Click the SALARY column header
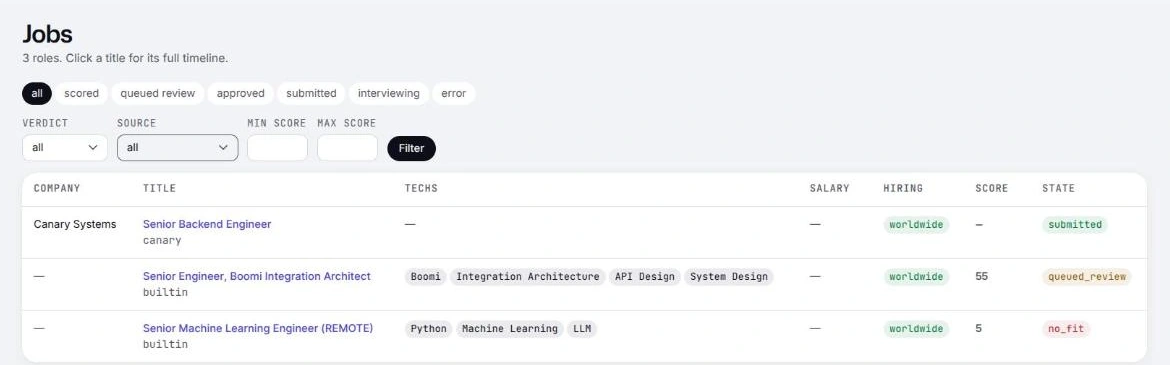The width and height of the screenshot is (1170, 365). [x=829, y=188]
